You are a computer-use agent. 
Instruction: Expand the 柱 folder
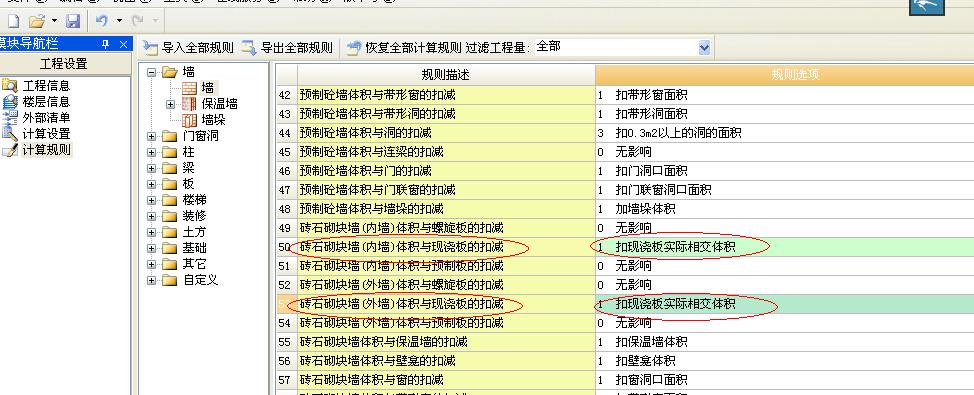coord(152,152)
